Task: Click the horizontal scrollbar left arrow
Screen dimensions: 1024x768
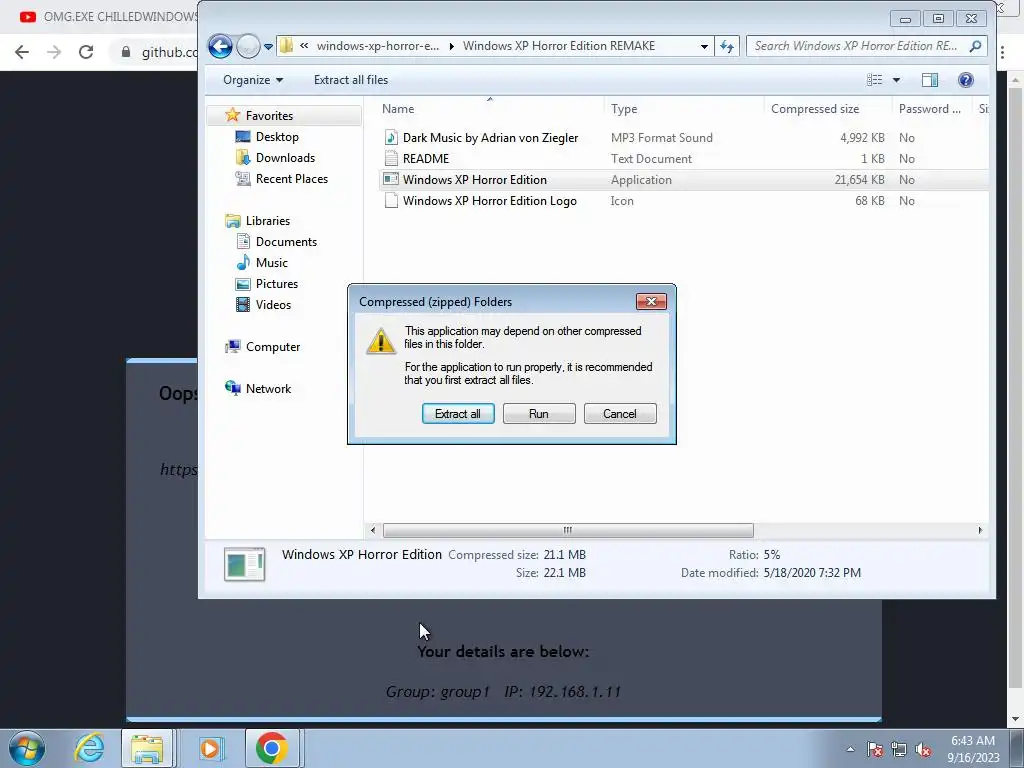Action: click(373, 530)
